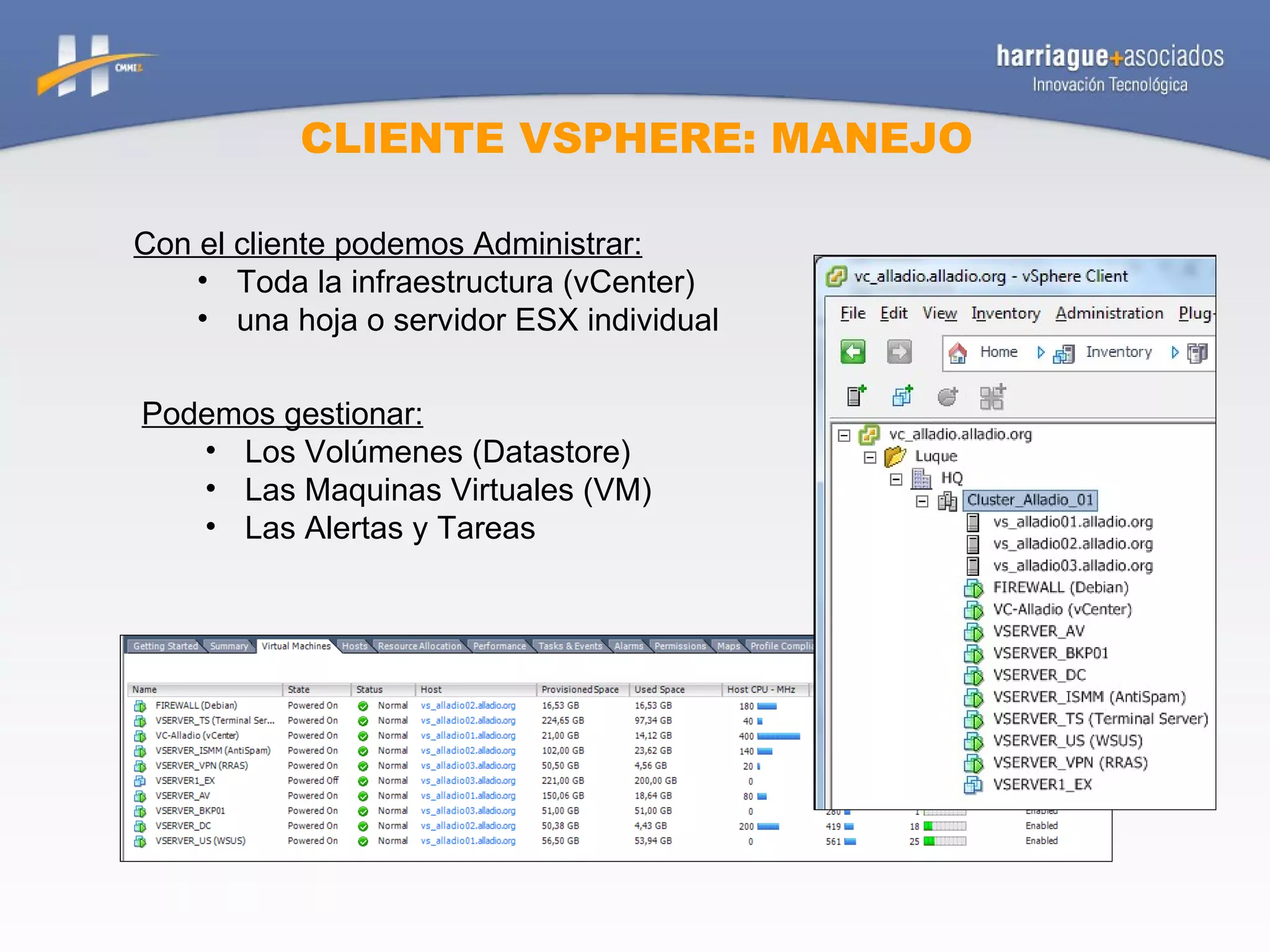1270x952 pixels.
Task: Sort by Host CPU - MHz column header
Action: tap(766, 690)
